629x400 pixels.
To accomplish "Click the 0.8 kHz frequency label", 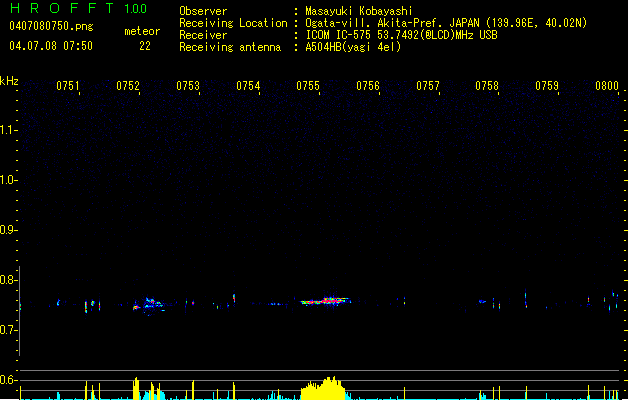I will click(8, 280).
